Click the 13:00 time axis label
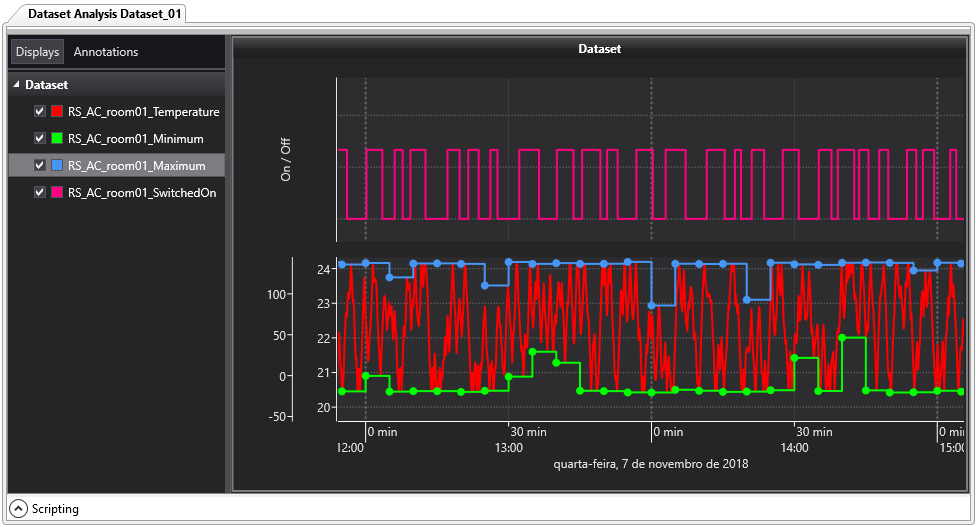The image size is (976, 527). (x=509, y=448)
